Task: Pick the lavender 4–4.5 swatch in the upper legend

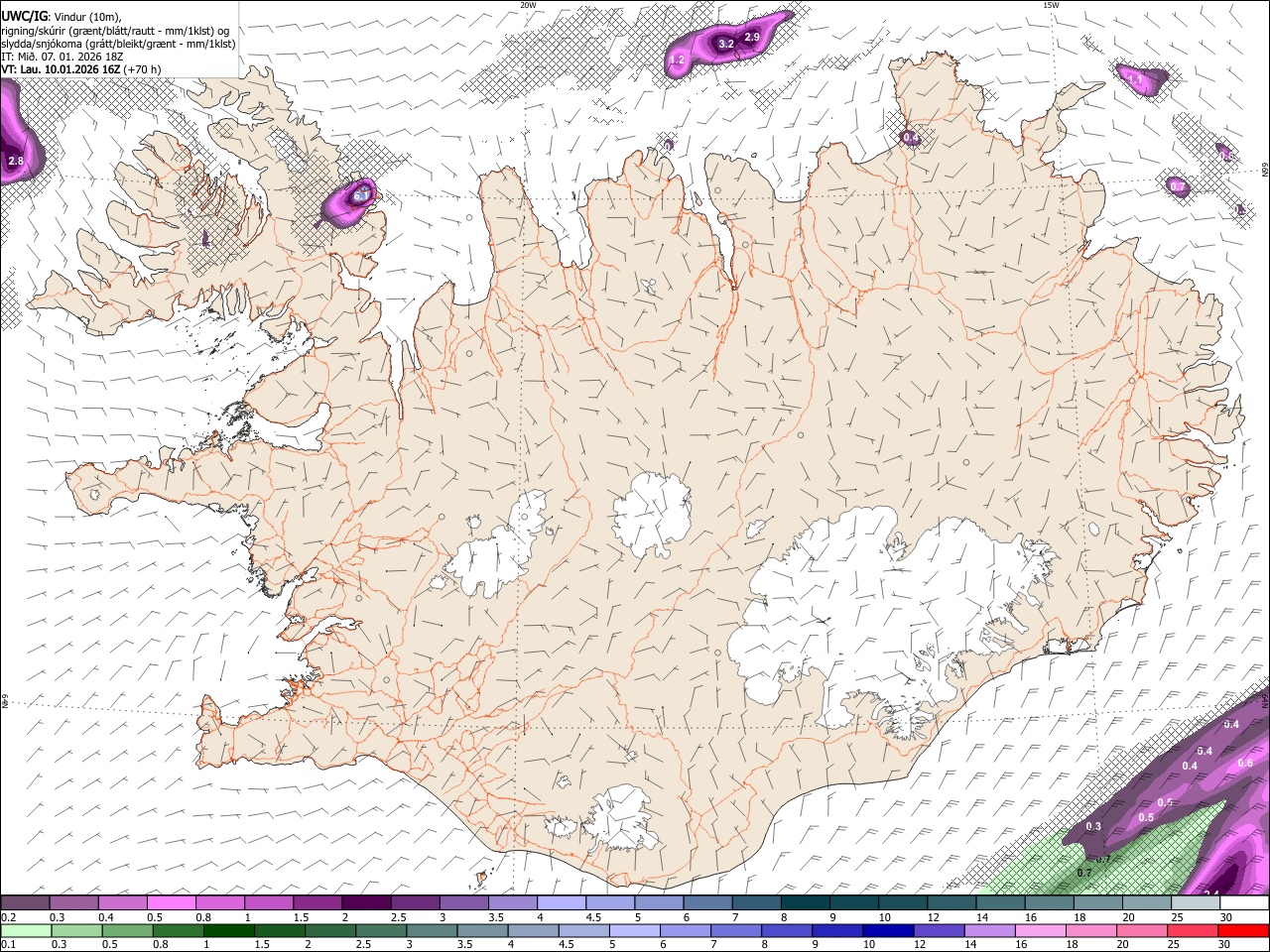Action: tap(562, 902)
